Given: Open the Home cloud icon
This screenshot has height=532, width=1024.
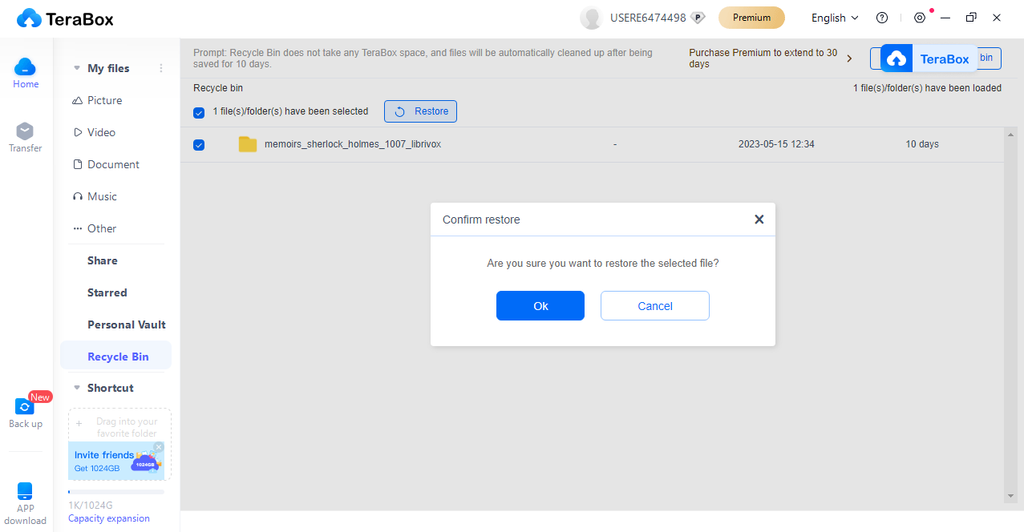Looking at the screenshot, I should coord(25,68).
